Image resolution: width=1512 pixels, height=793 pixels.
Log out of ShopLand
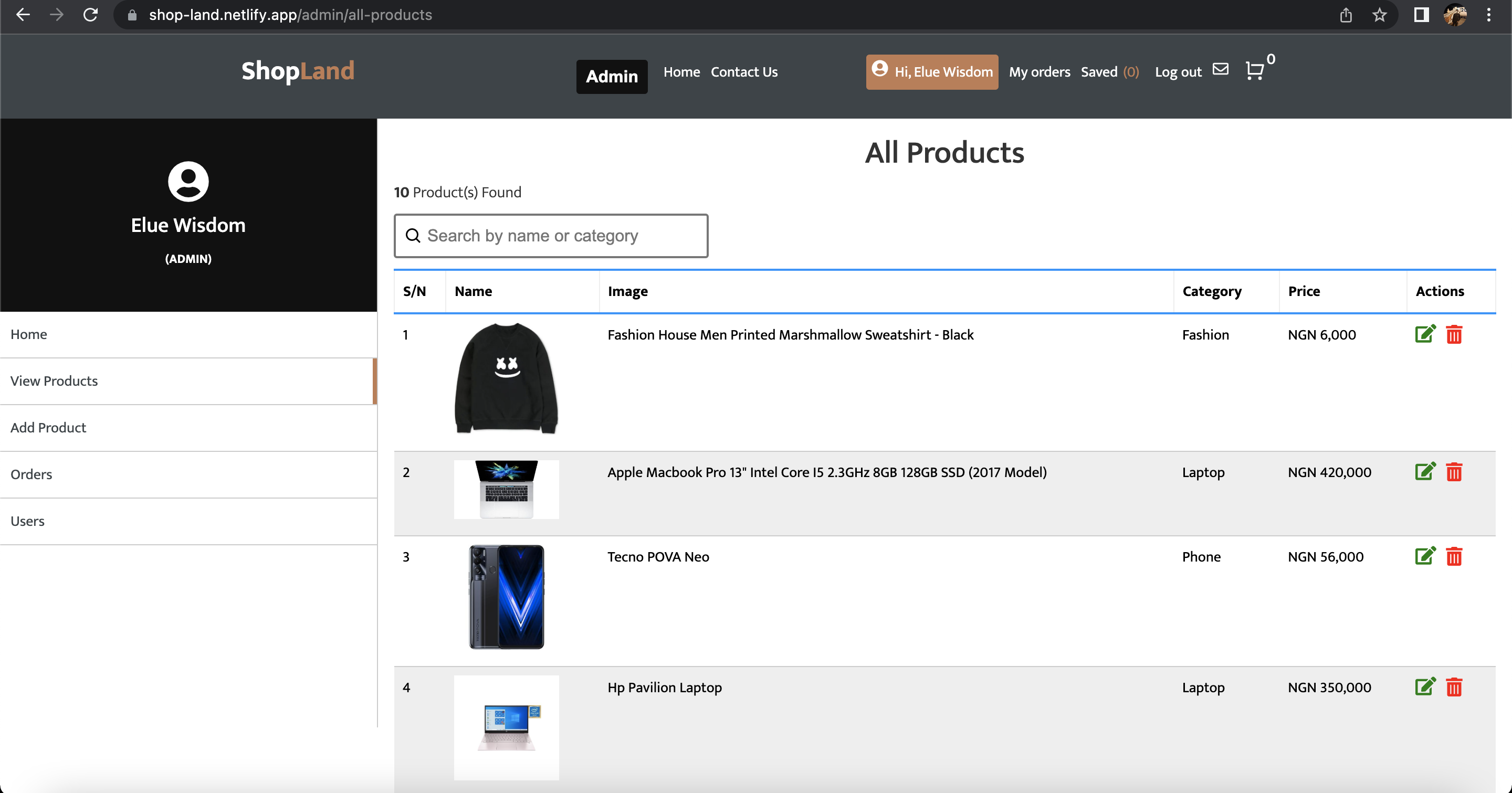(x=1178, y=71)
